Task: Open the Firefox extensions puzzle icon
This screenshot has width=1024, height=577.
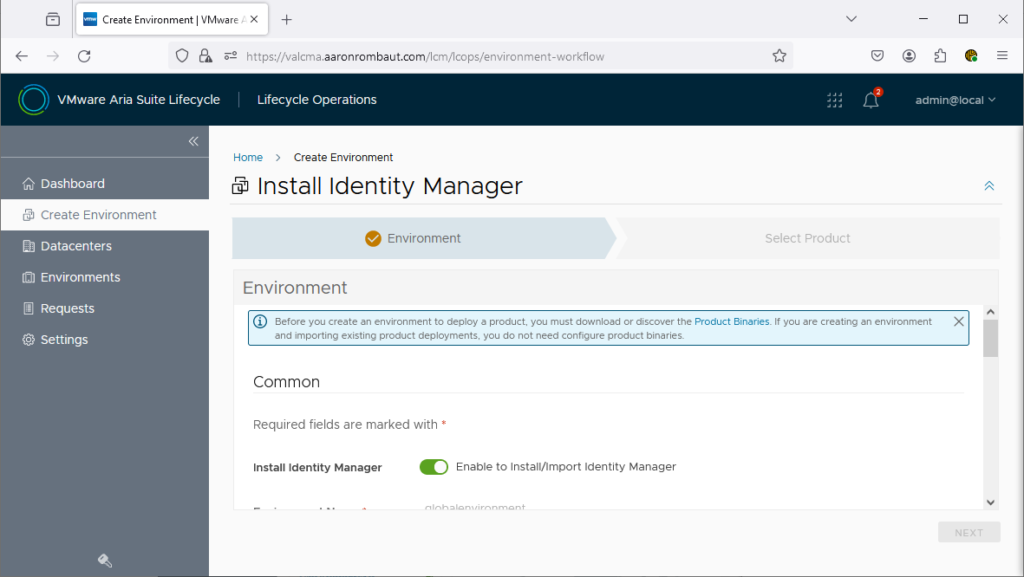Action: (x=940, y=56)
